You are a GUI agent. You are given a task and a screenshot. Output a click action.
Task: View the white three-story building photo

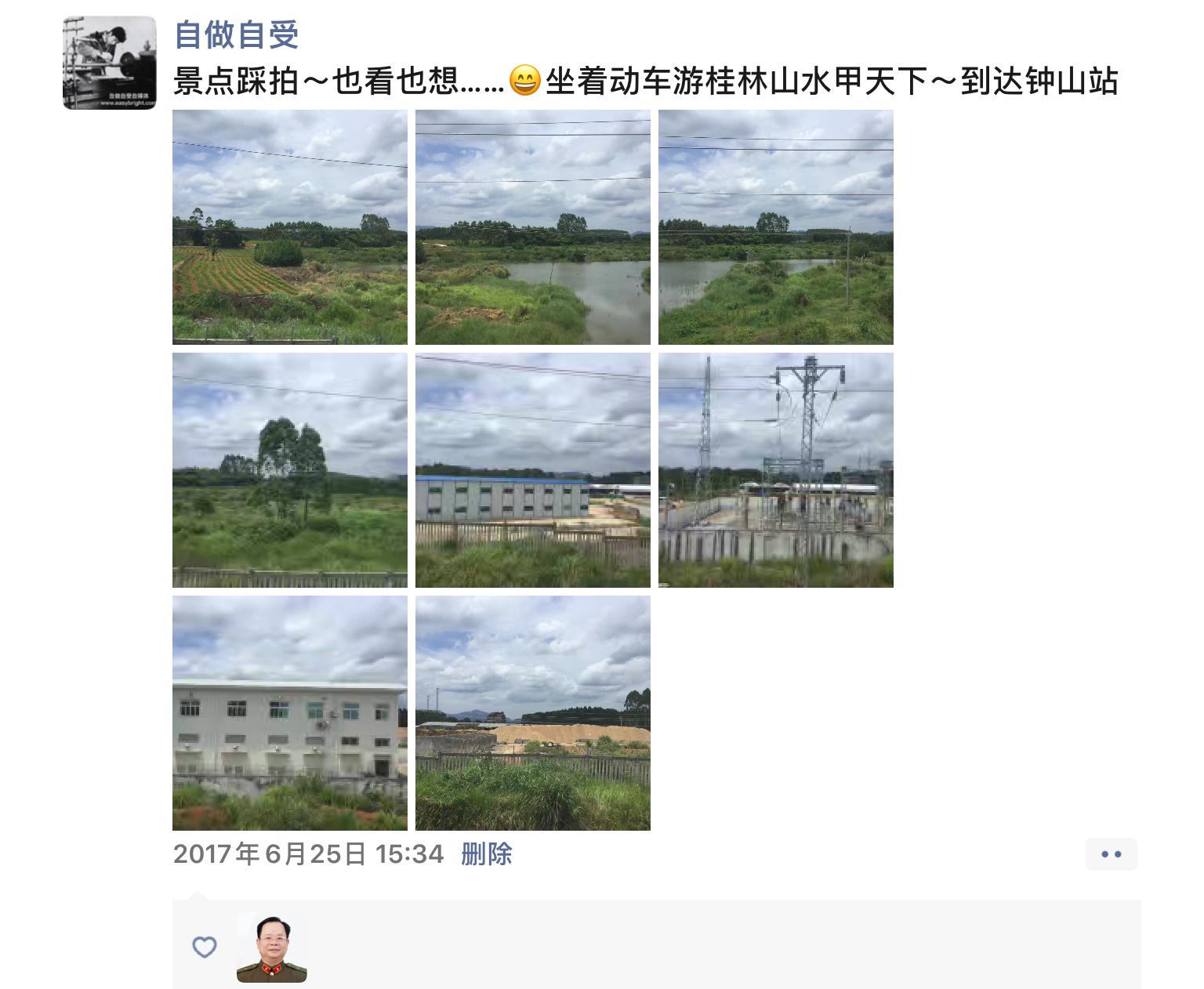[290, 713]
